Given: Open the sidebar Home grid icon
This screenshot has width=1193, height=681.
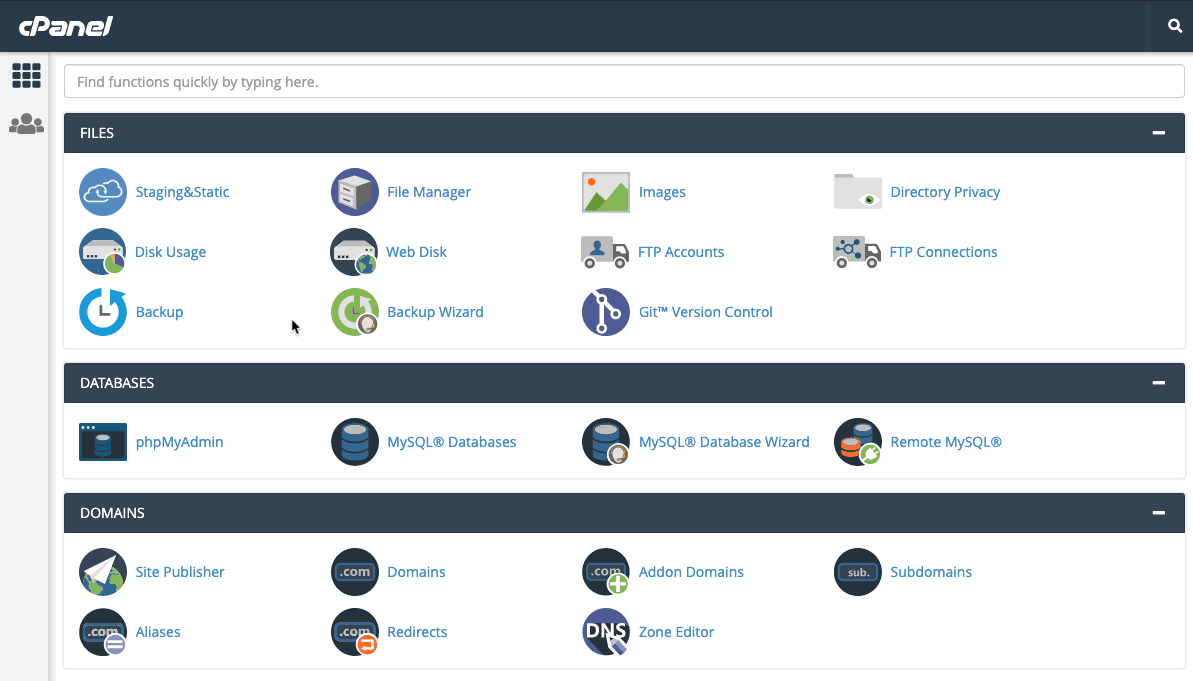Looking at the screenshot, I should click(x=27, y=75).
